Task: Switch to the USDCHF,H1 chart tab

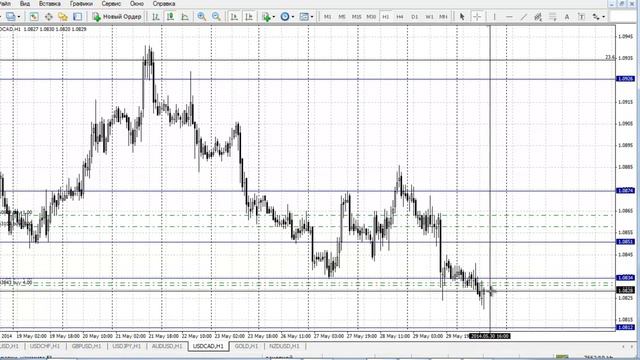Action: click(45, 346)
